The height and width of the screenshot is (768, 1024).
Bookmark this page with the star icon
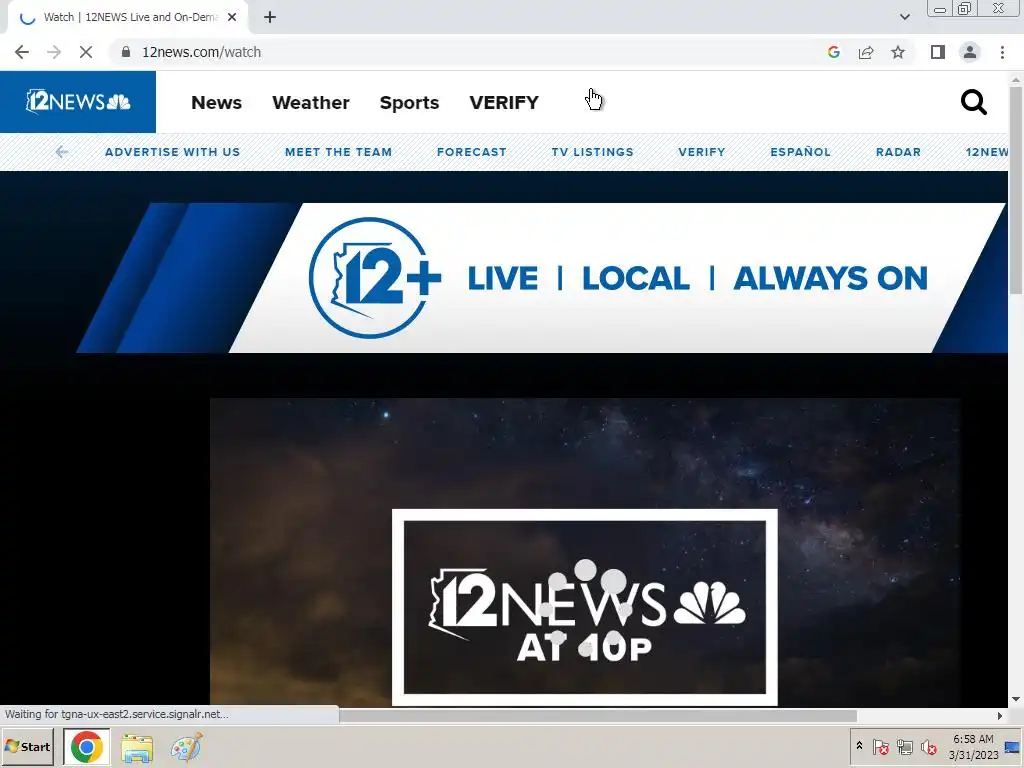click(898, 52)
